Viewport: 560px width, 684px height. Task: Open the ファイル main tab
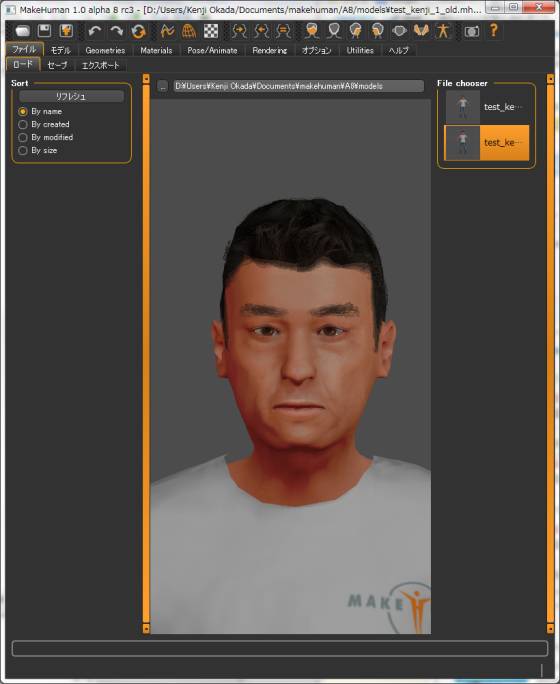[24, 49]
